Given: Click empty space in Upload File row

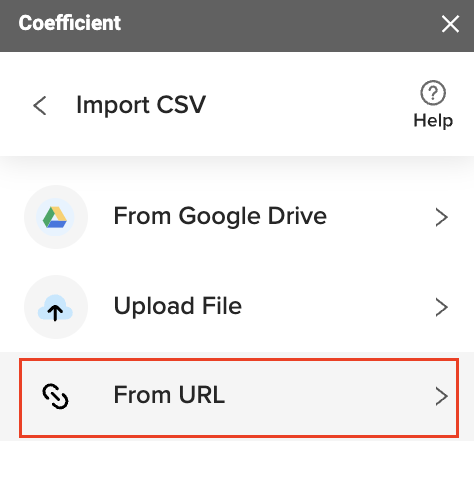Looking at the screenshot, I should click(337, 307).
